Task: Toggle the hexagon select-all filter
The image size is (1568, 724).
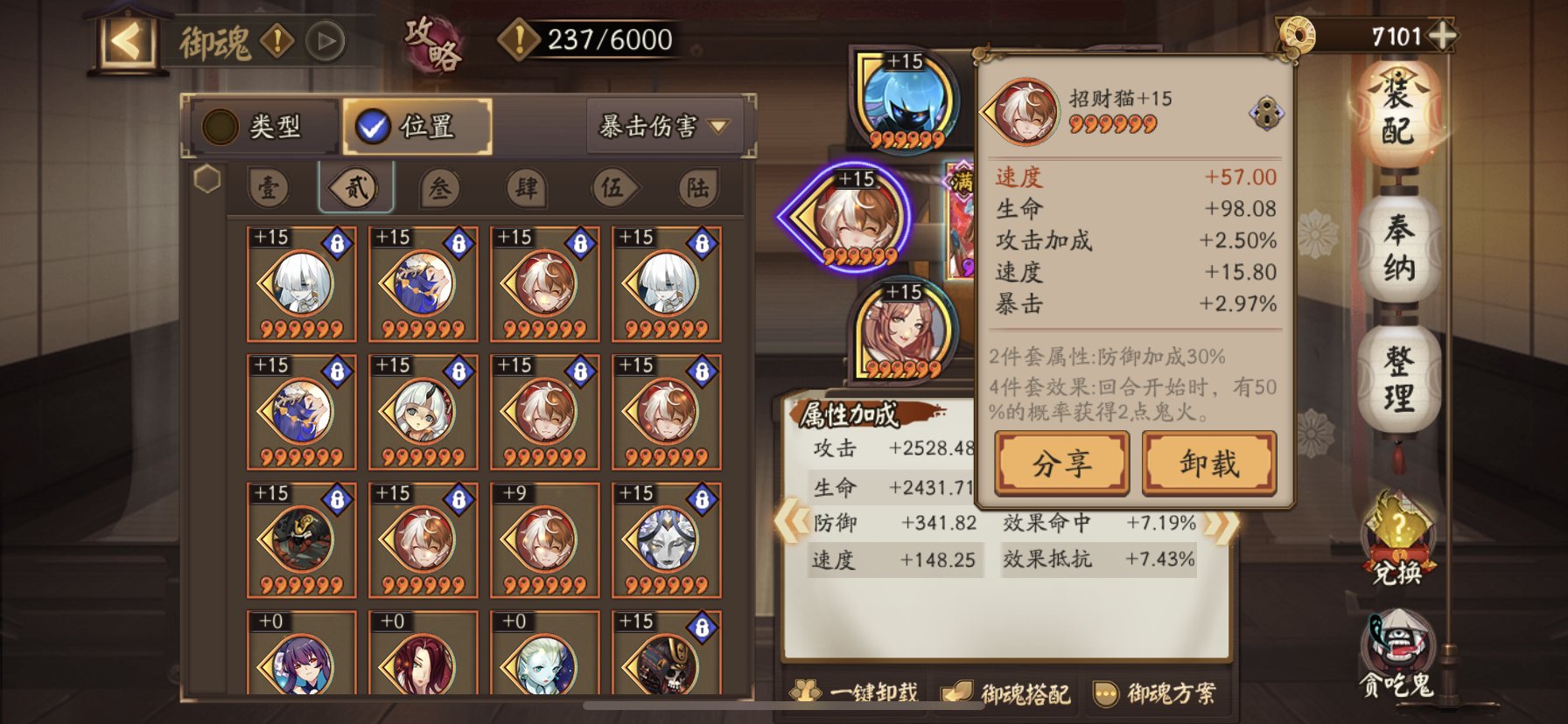Action: click(x=206, y=179)
